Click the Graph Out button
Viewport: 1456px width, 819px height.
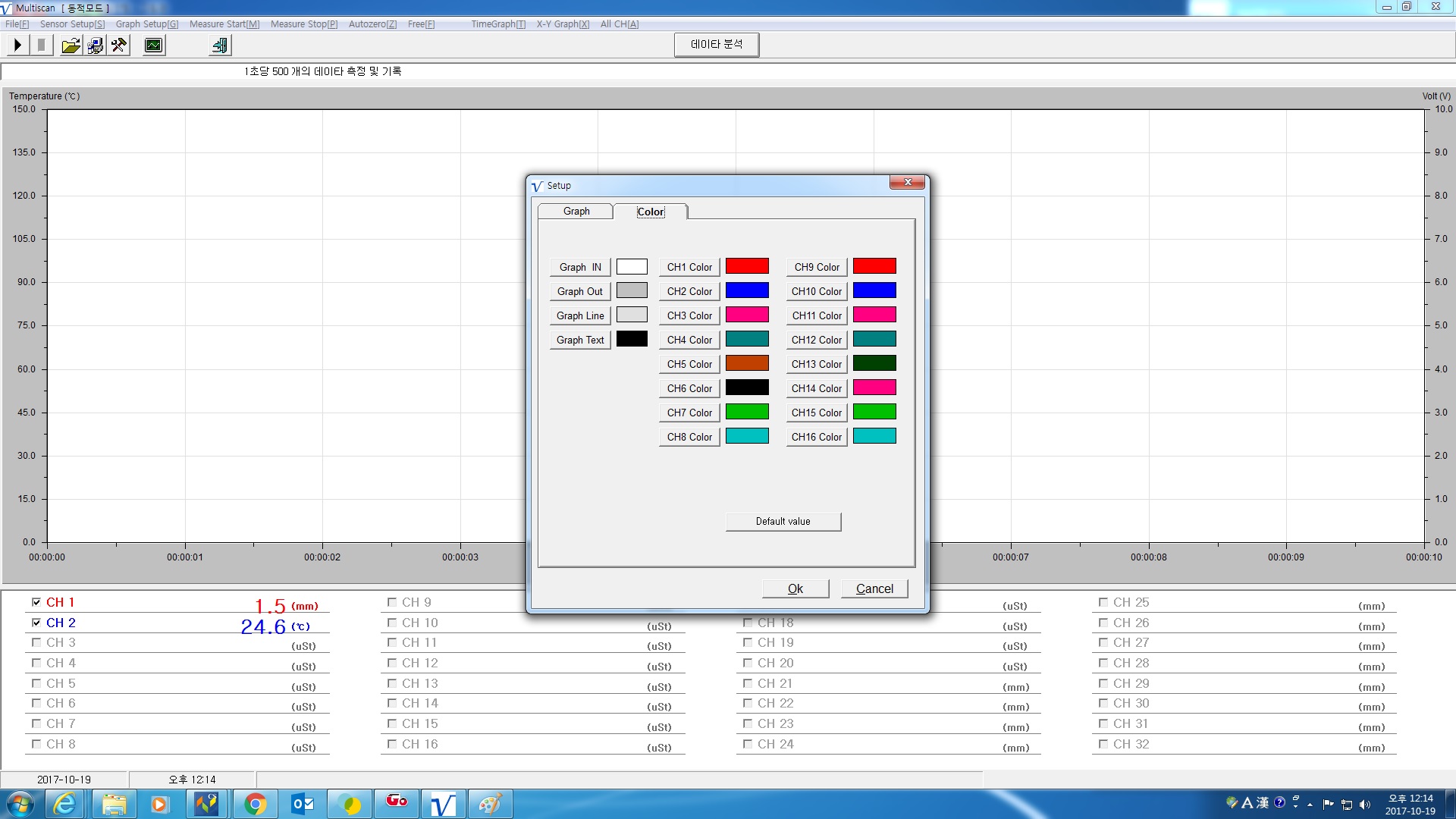point(580,291)
